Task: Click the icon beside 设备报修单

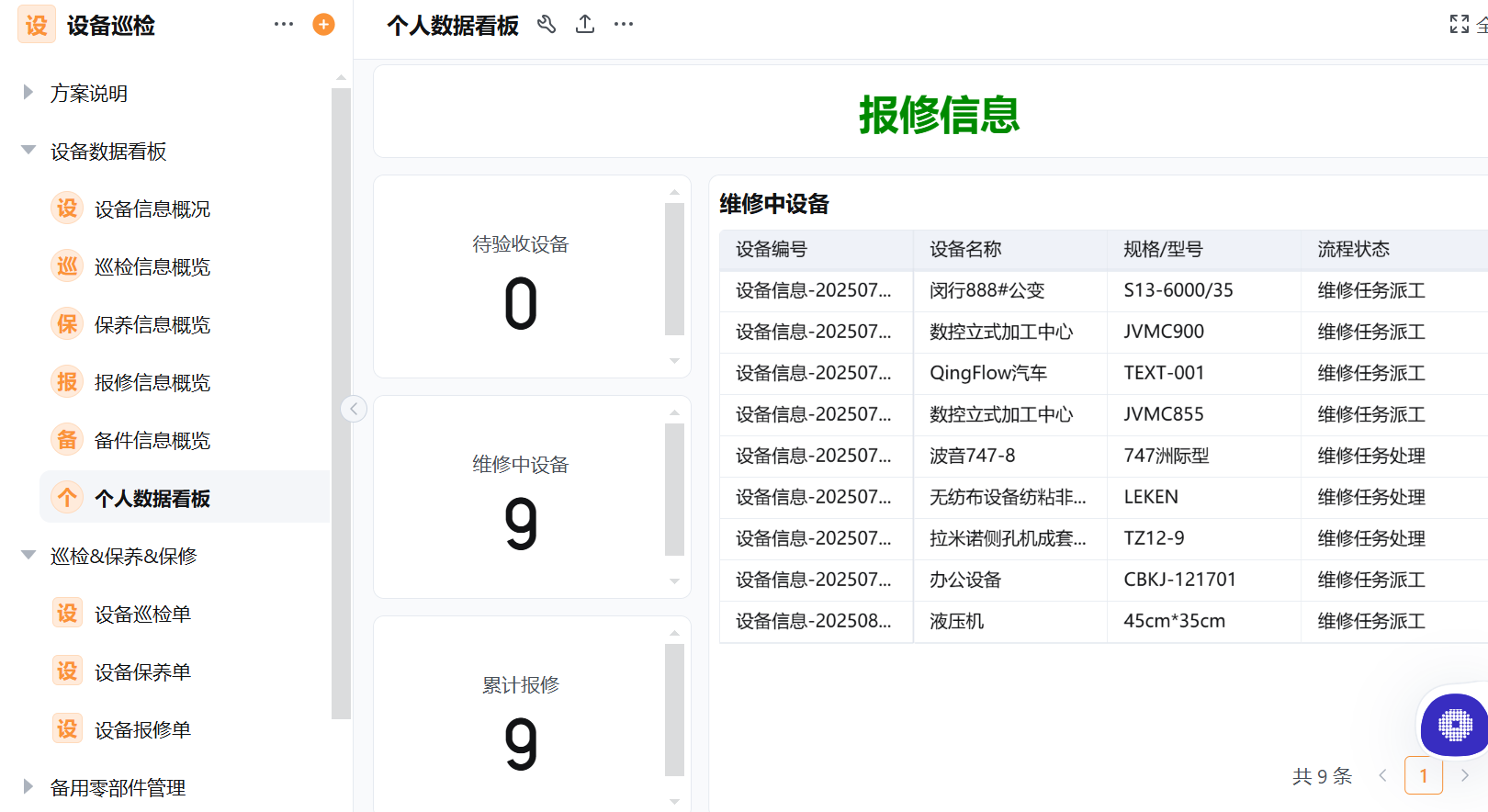Action: [x=67, y=729]
